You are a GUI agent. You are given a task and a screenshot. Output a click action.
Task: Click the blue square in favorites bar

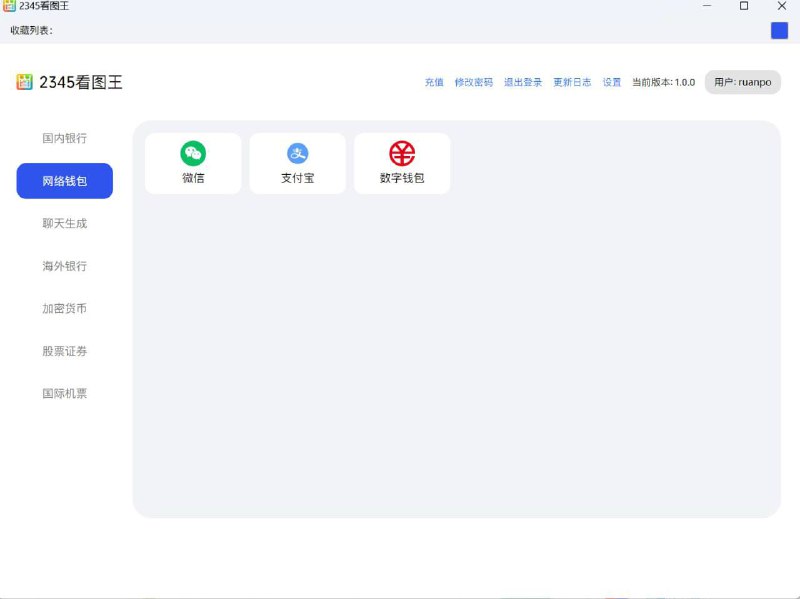(x=779, y=31)
